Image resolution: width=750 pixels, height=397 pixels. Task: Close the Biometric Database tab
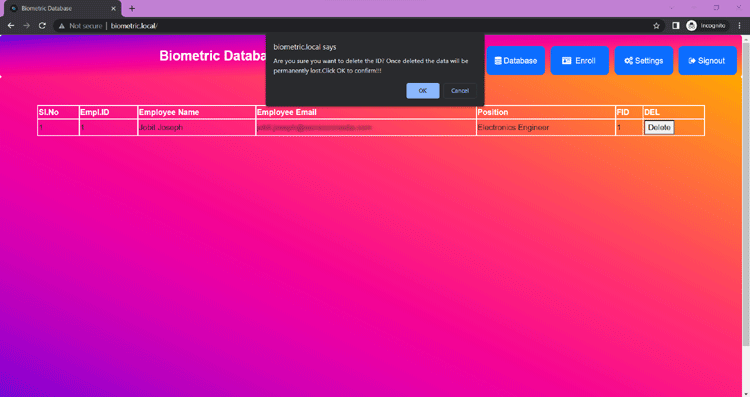[x=113, y=9]
